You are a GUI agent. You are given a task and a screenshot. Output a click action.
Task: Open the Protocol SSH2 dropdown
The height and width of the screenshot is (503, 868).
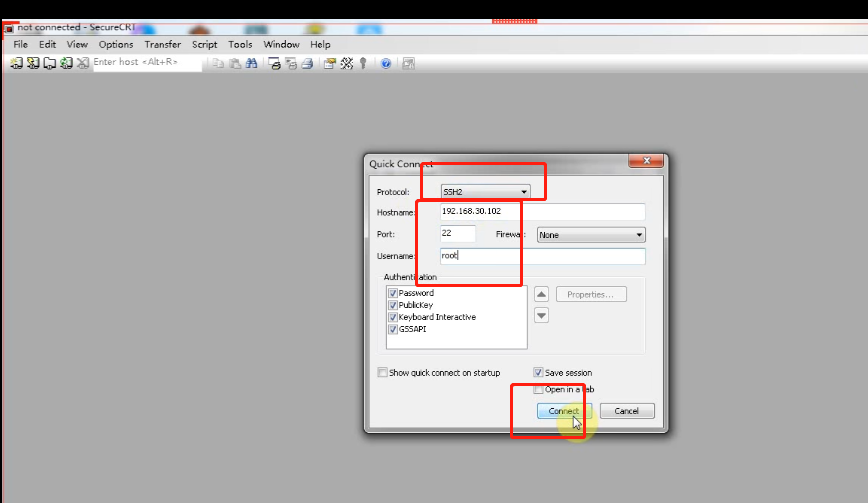click(x=485, y=191)
